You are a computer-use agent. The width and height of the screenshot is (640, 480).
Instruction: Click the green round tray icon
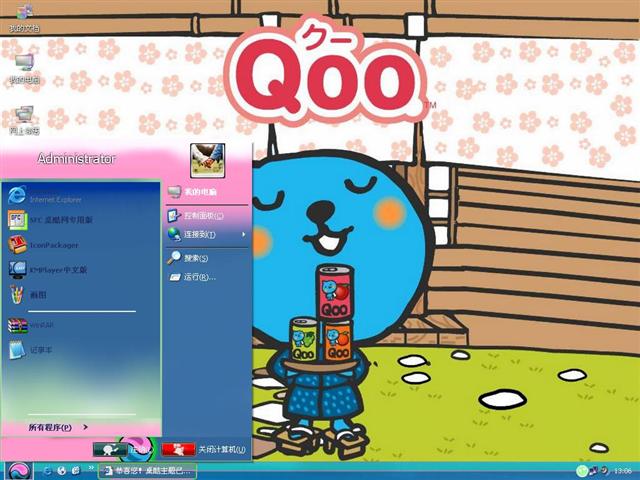click(x=582, y=471)
